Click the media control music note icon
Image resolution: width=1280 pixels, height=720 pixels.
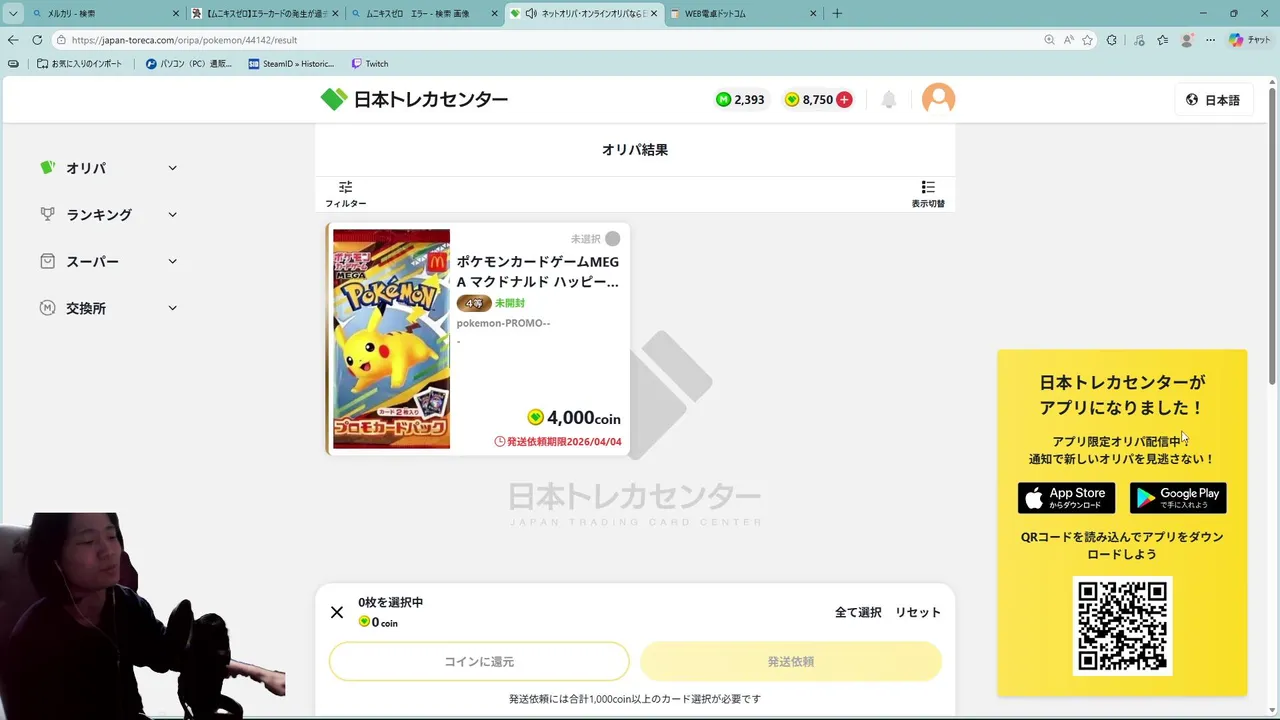[1138, 40]
